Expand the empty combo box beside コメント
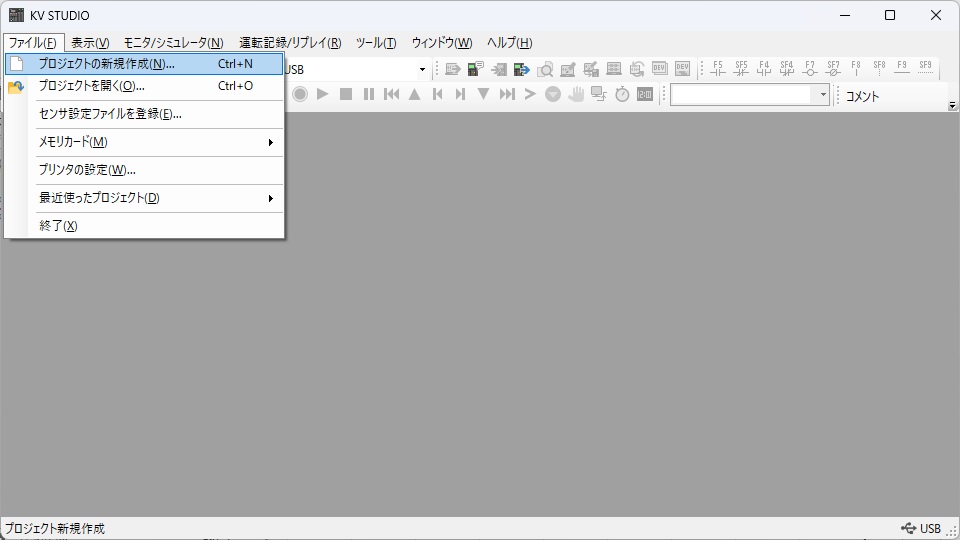The height and width of the screenshot is (540, 960). (x=824, y=94)
